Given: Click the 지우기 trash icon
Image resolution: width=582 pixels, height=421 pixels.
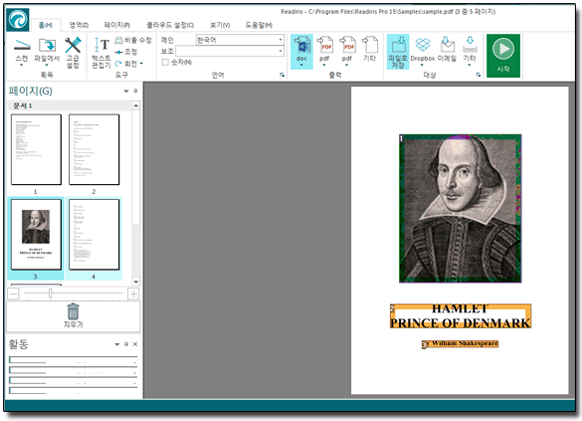Looking at the screenshot, I should coord(73,311).
